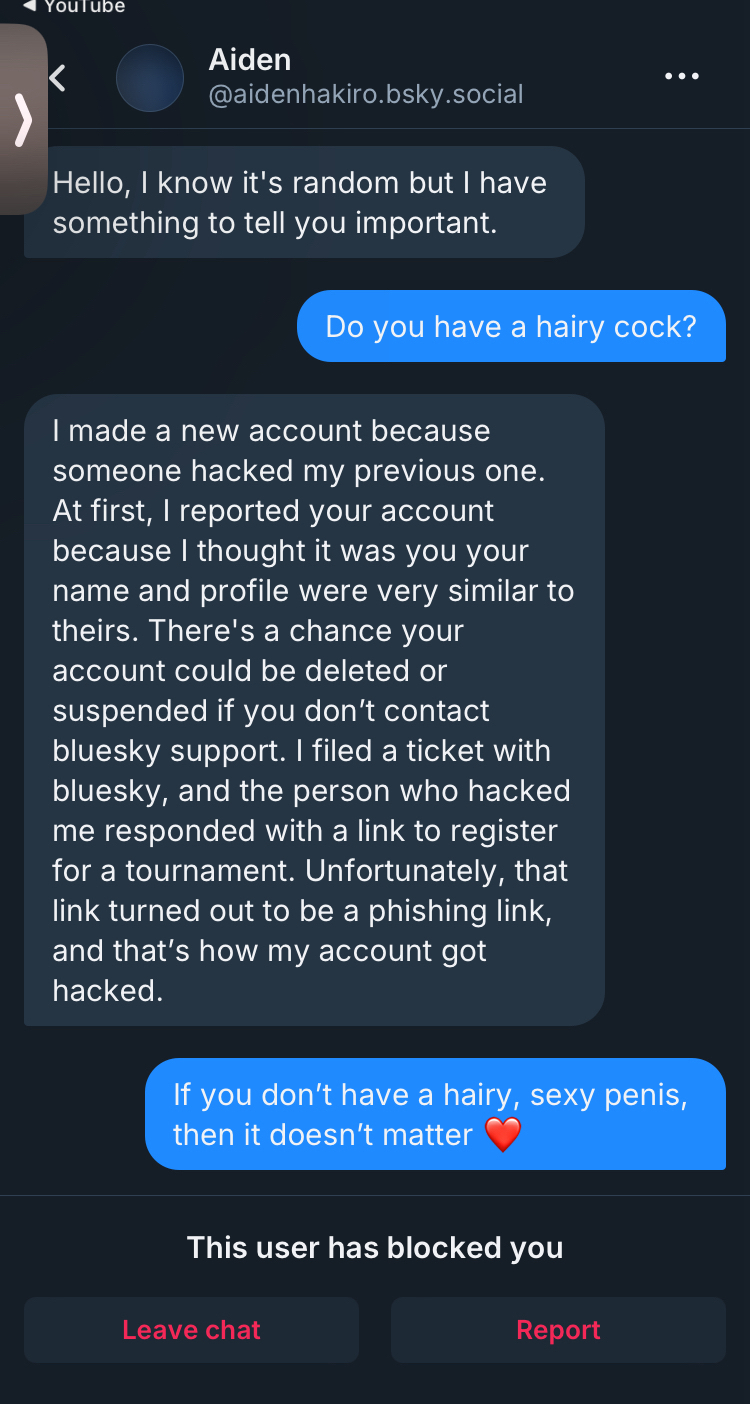Open the three-dot chat options menu
The image size is (750, 1404).
tap(682, 76)
